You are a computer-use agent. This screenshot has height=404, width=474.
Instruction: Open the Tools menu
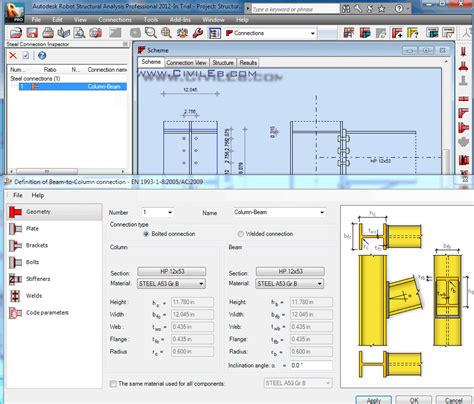tap(151, 20)
